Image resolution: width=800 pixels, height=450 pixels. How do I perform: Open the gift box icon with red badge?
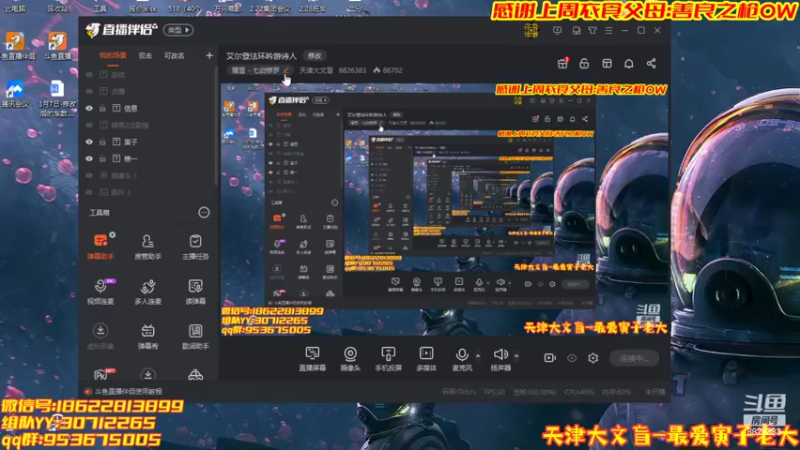click(563, 63)
